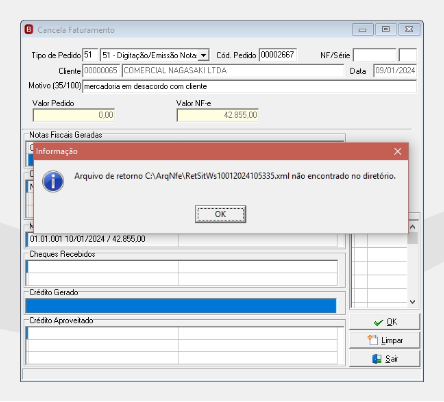Click the Limpar clipboard icon
The height and width of the screenshot is (402, 444).
[x=373, y=340]
